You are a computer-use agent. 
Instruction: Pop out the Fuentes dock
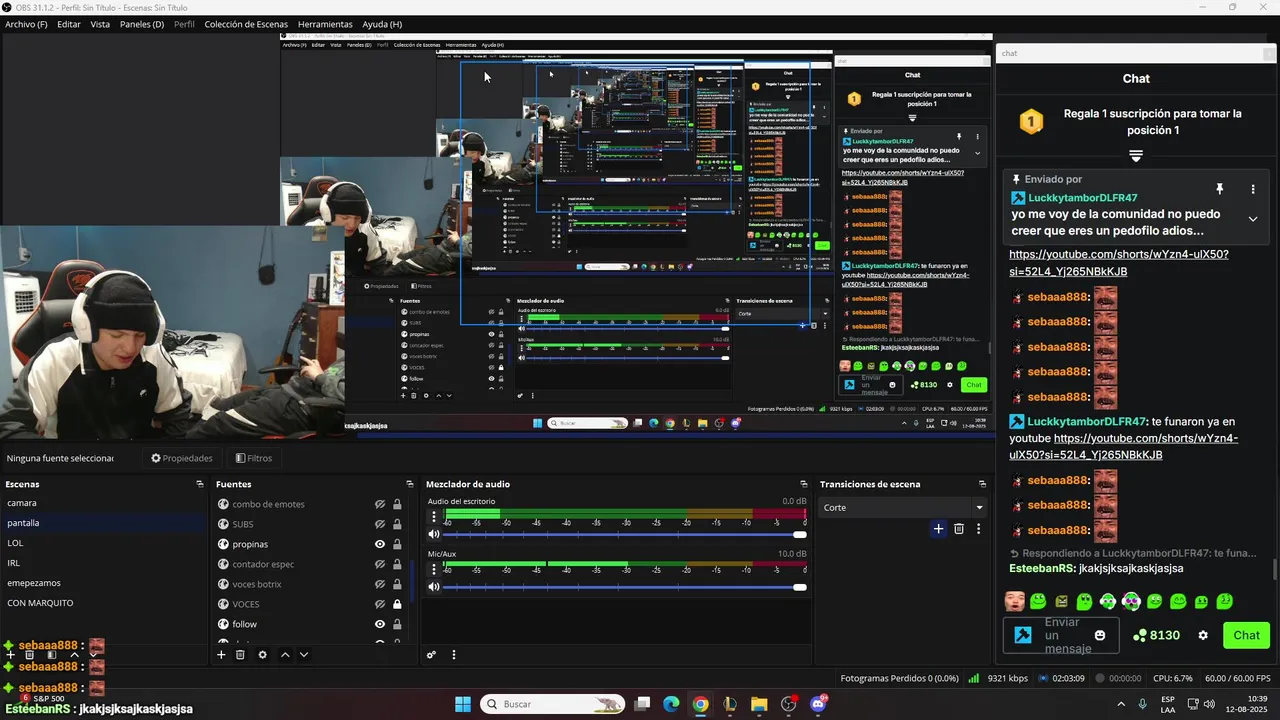pos(409,484)
